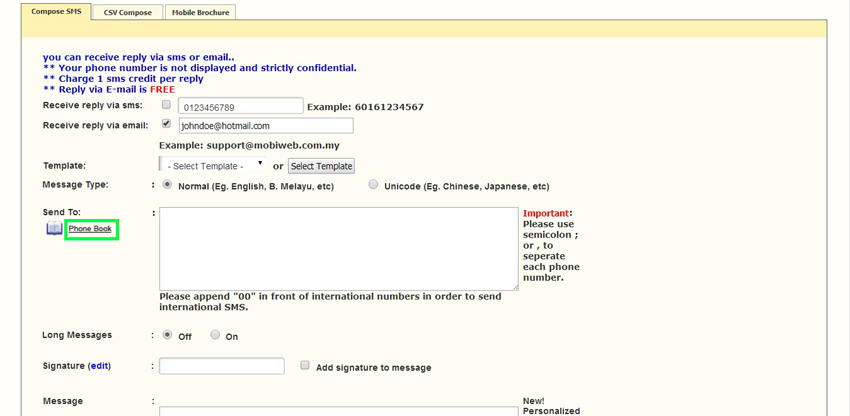Viewport: 850px width, 416px height.
Task: Click the 'Example: 60161234567' text
Action: [365, 107]
